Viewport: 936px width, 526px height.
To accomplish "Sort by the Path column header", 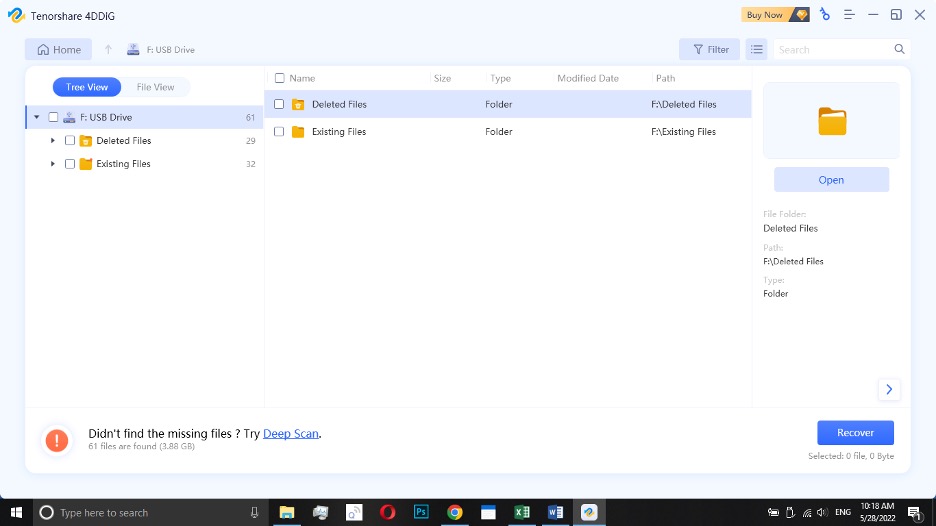I will (666, 78).
